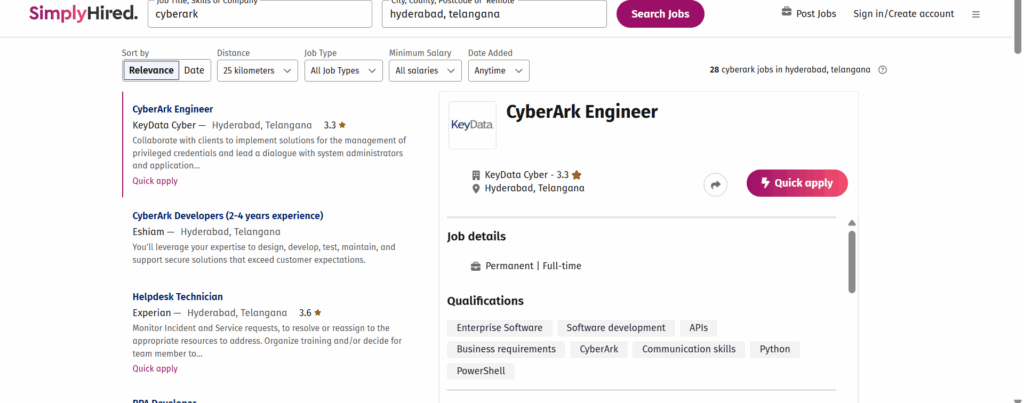Click the share arrow icon

click(716, 184)
